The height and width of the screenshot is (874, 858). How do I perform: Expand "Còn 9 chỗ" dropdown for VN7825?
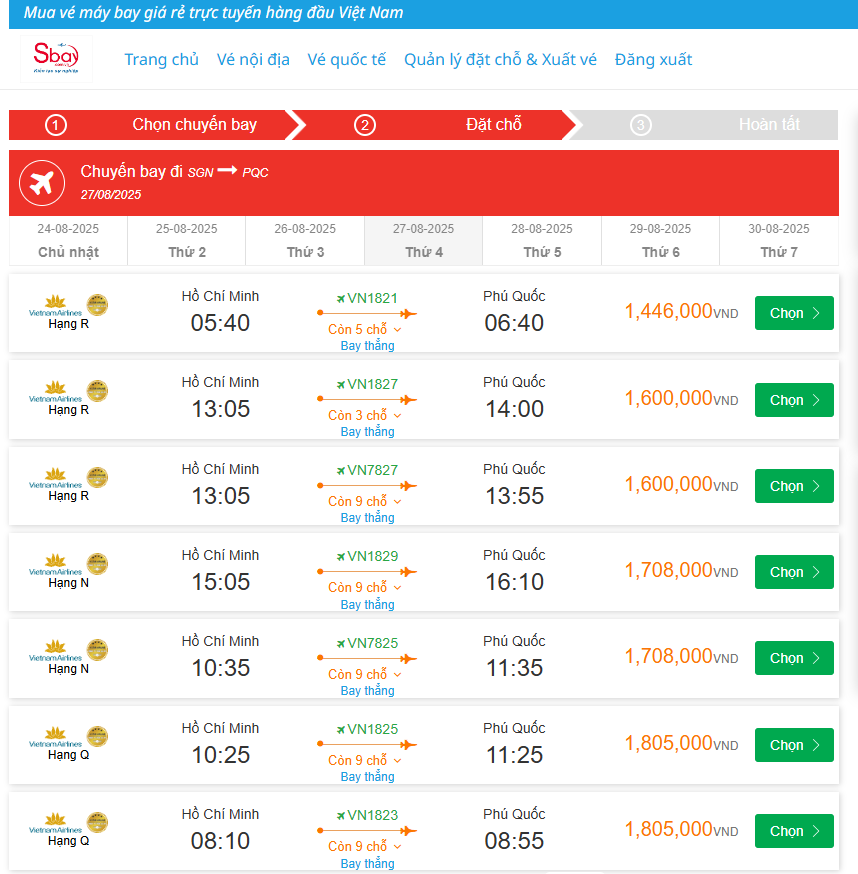365,674
